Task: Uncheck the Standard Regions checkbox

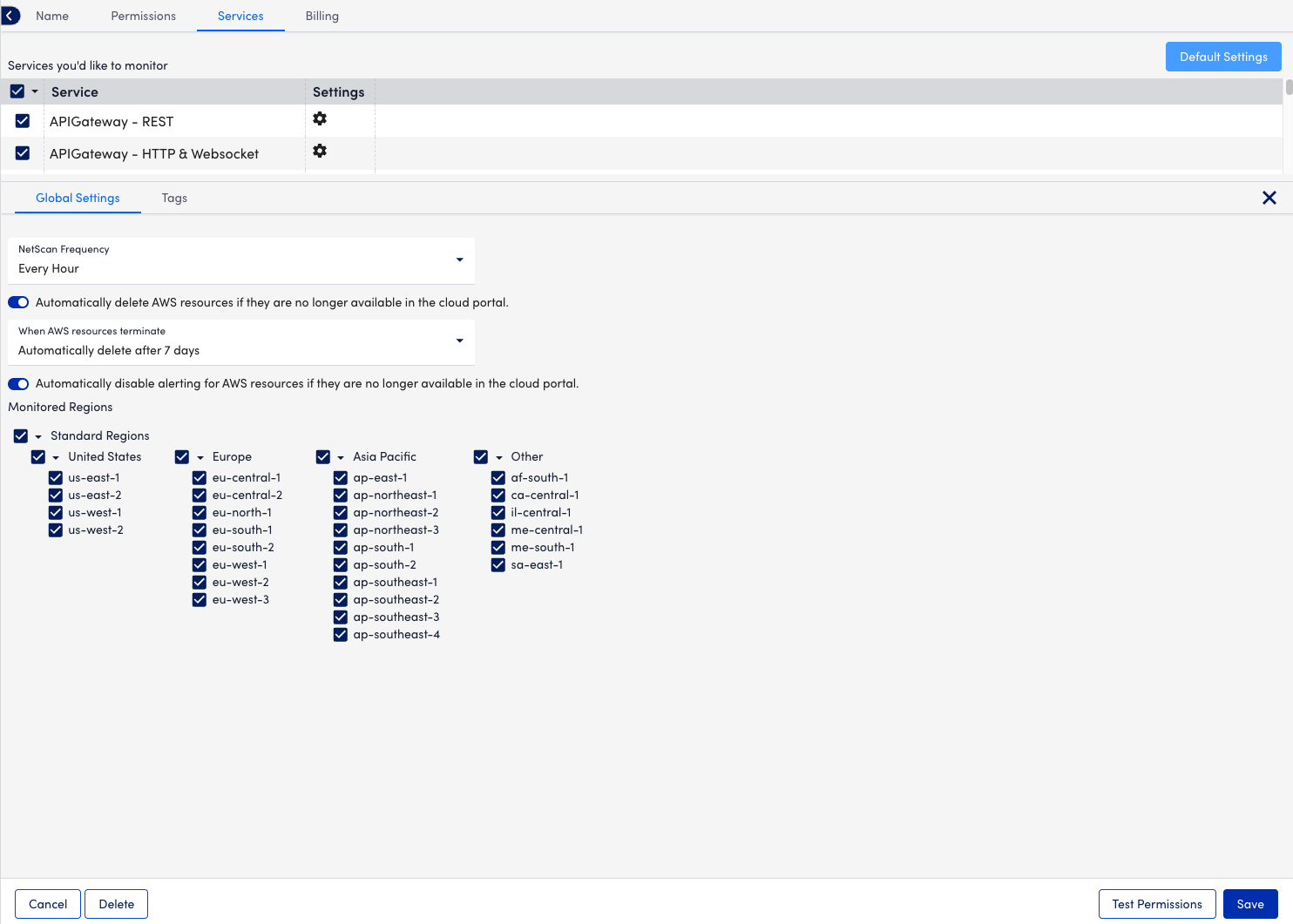Action: coord(21,435)
